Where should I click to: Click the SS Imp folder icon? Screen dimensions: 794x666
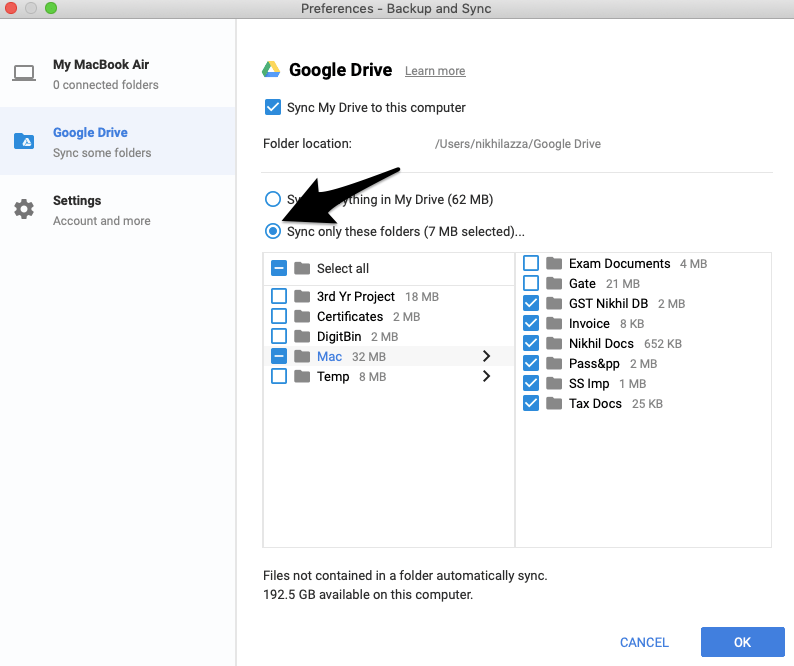point(554,383)
